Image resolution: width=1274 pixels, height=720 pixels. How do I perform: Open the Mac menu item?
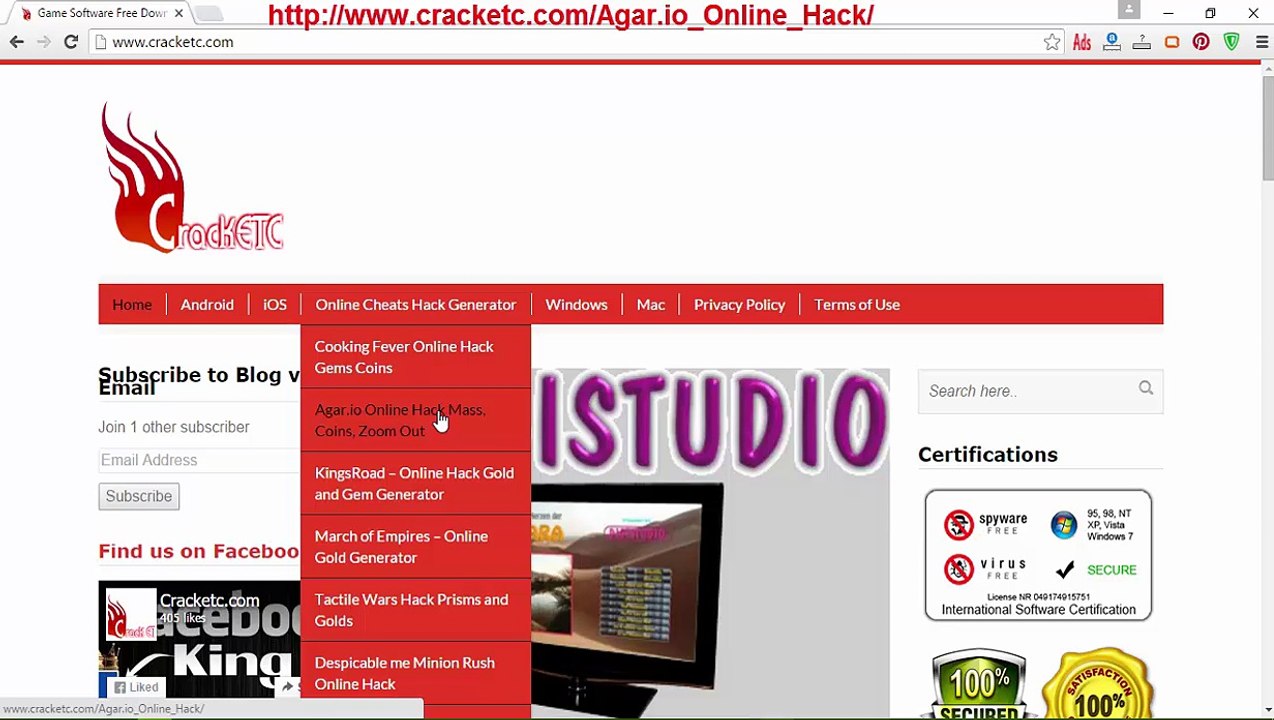click(x=651, y=304)
